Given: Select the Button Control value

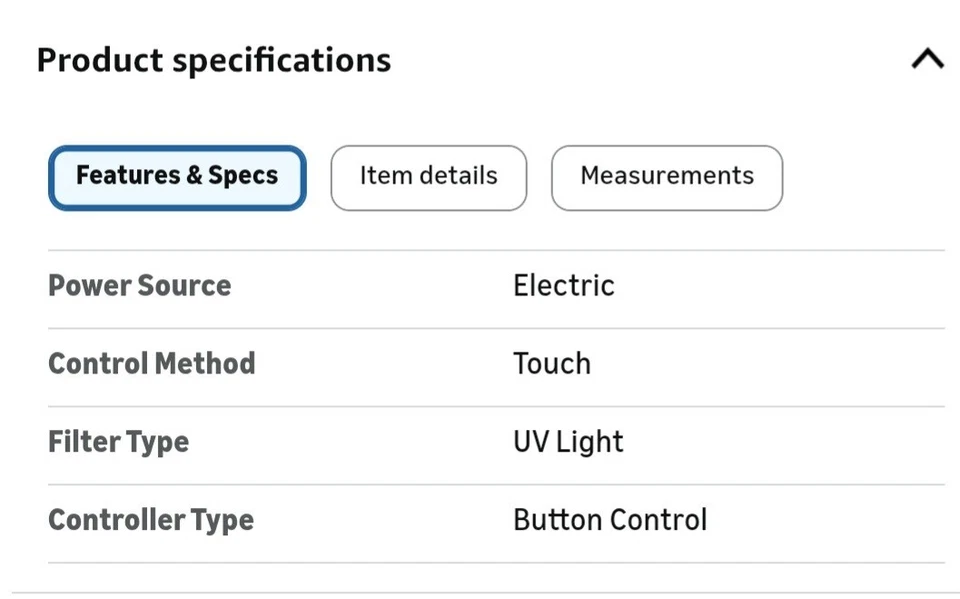Looking at the screenshot, I should tap(610, 520).
